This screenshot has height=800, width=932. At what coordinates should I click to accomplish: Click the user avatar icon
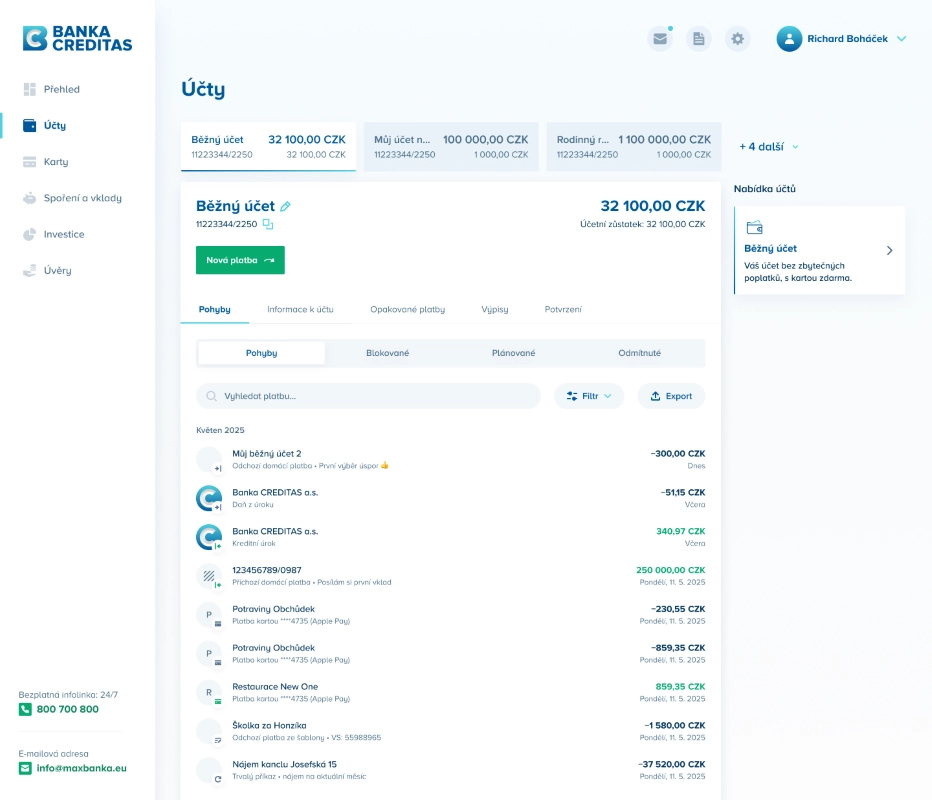click(x=789, y=39)
